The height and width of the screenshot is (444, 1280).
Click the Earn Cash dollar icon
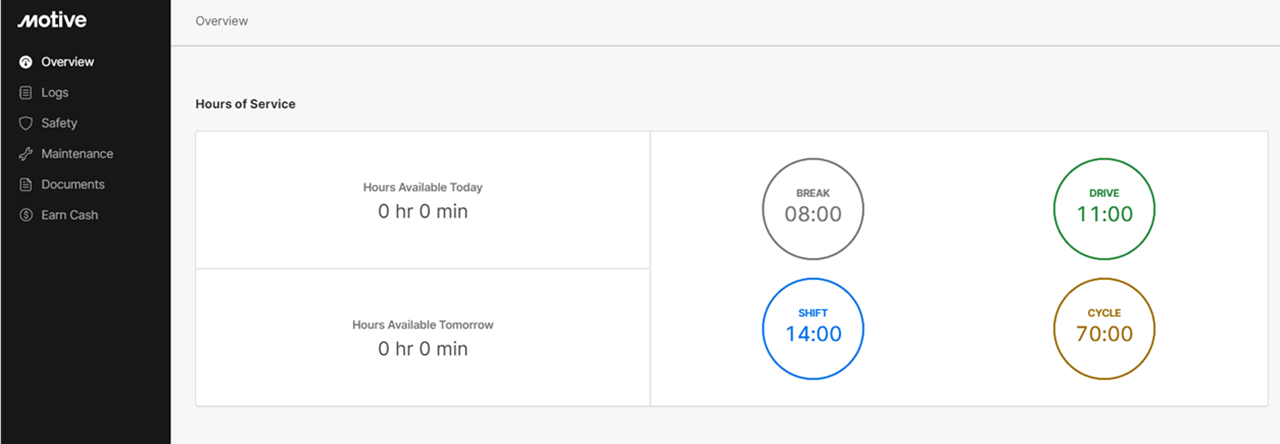(26, 215)
